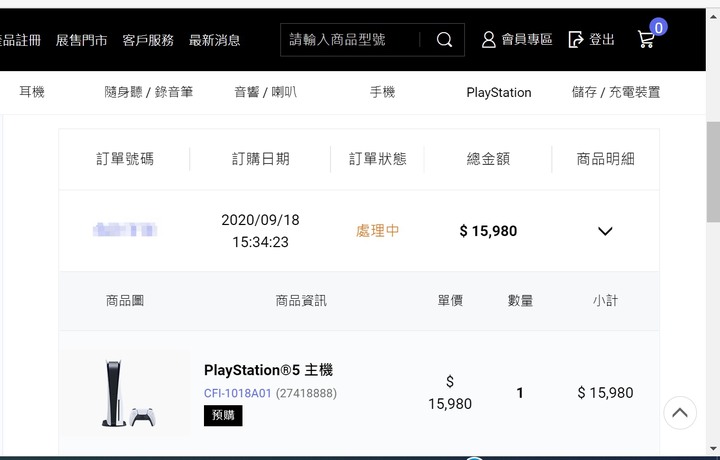Click the logout door icon
This screenshot has height=460, width=720.
click(x=575, y=40)
